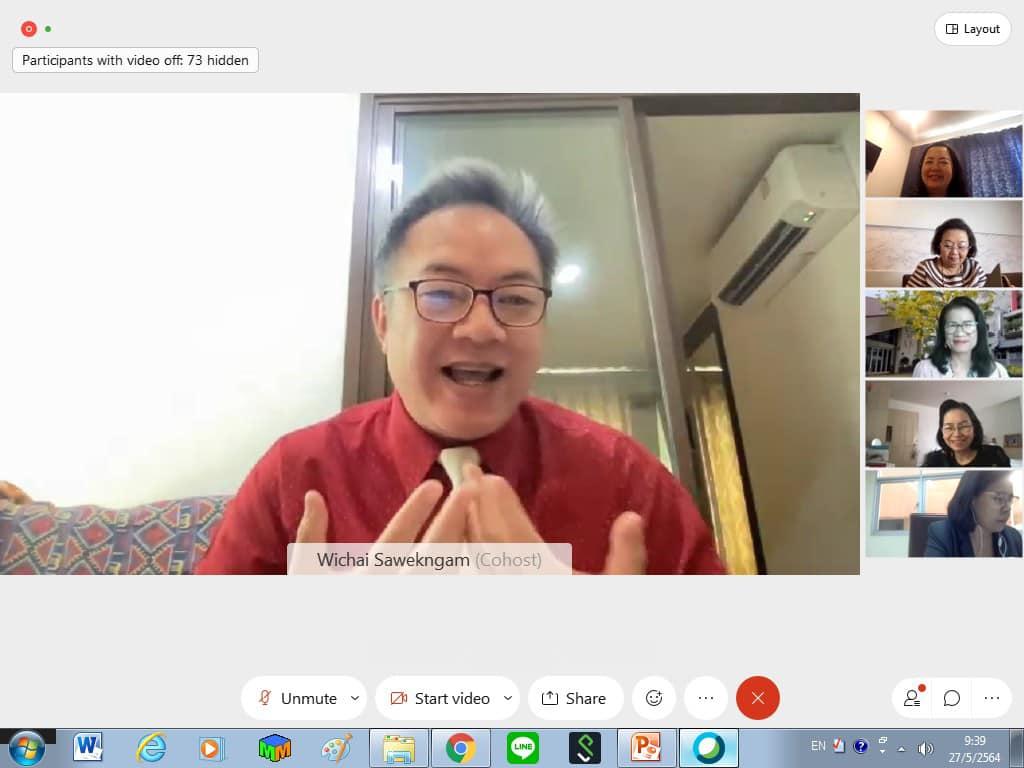Image resolution: width=1024 pixels, height=768 pixels.
Task: Open Microsoft Word from the taskbar
Action: point(88,748)
